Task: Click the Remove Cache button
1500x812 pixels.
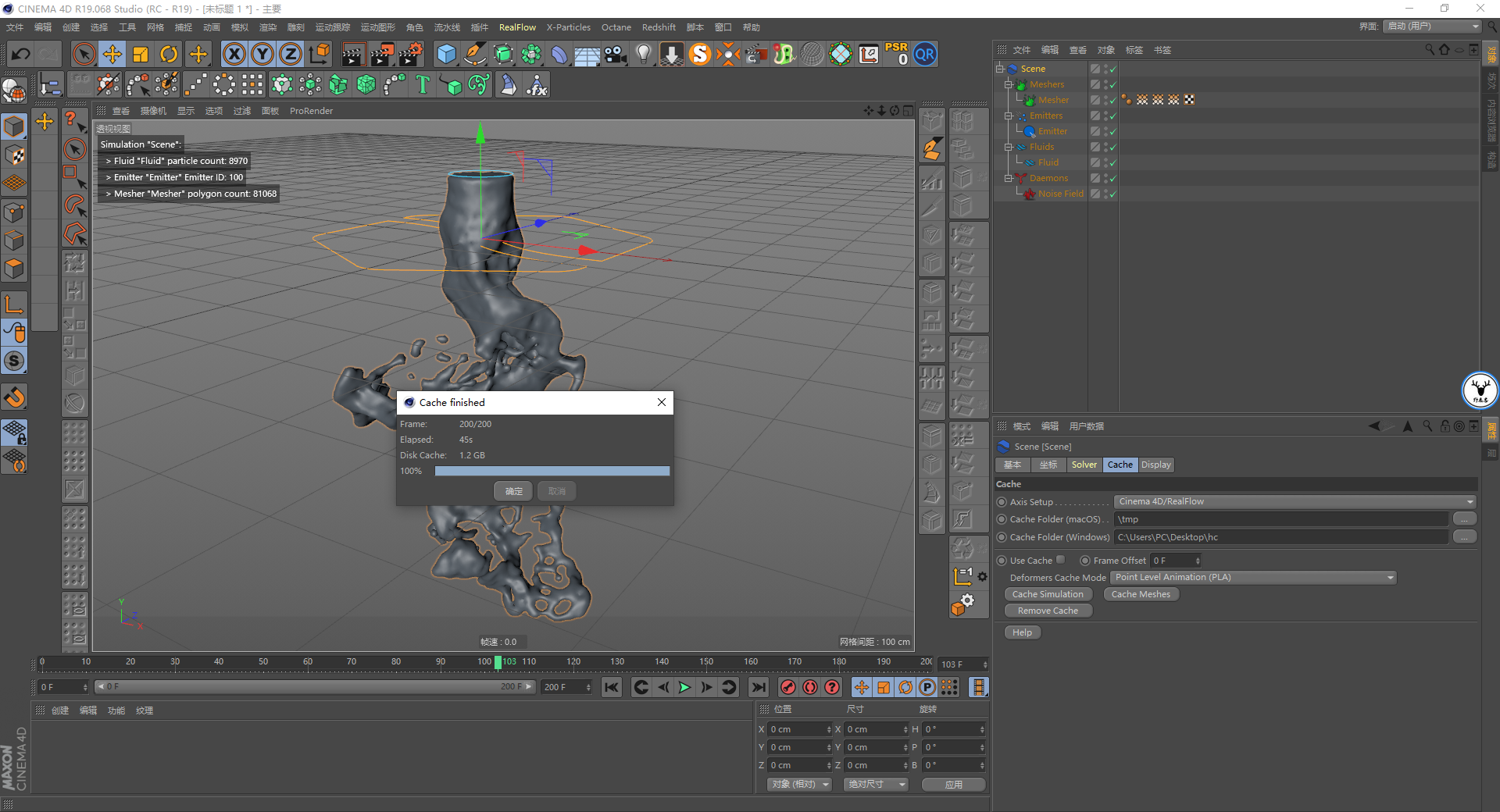Action: pos(1048,611)
